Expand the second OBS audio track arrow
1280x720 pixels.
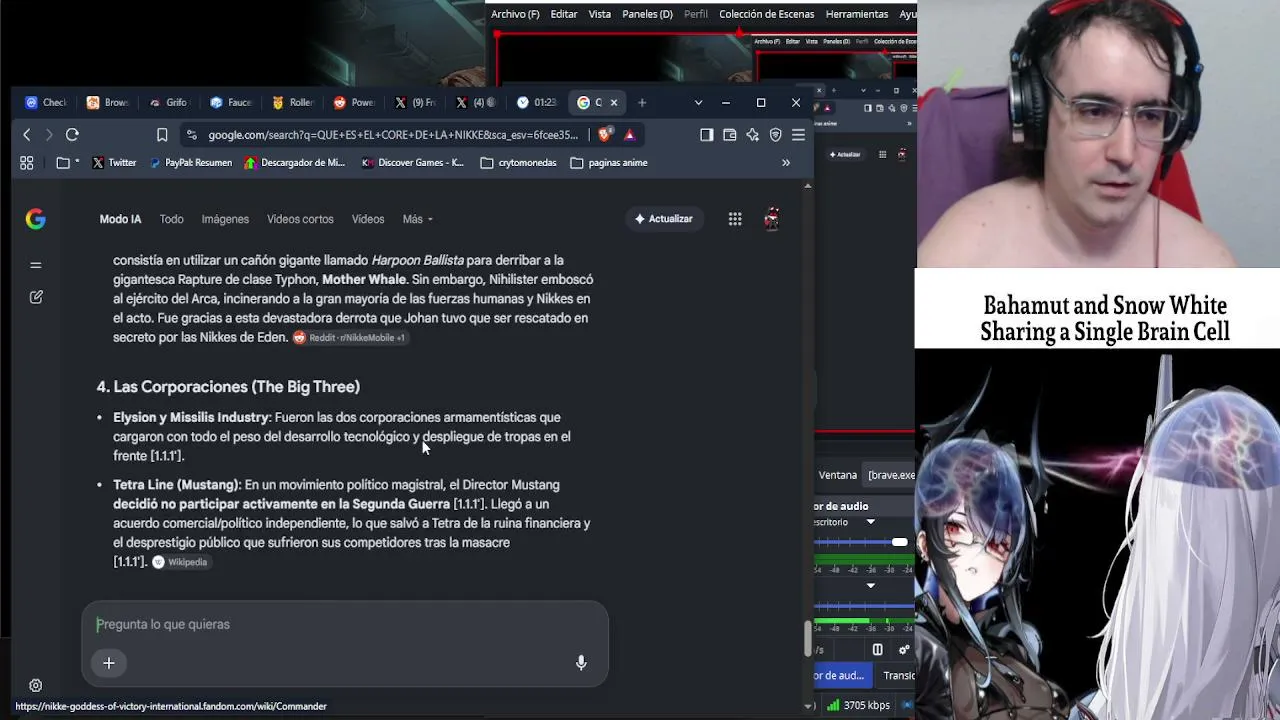870,586
